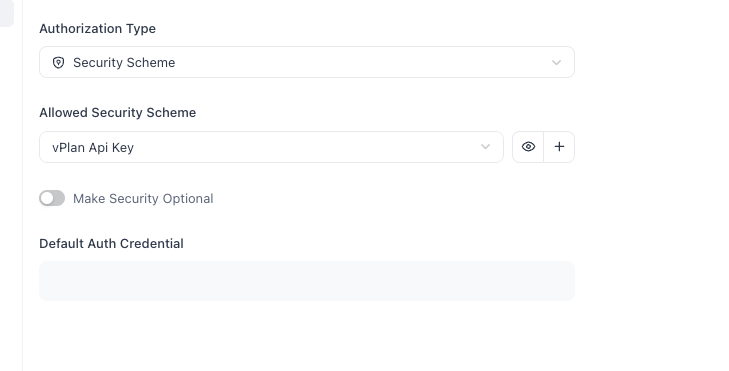Screen dimensions: 729x371
Task: Click the eye icon to view security scheme
Action: tap(528, 147)
